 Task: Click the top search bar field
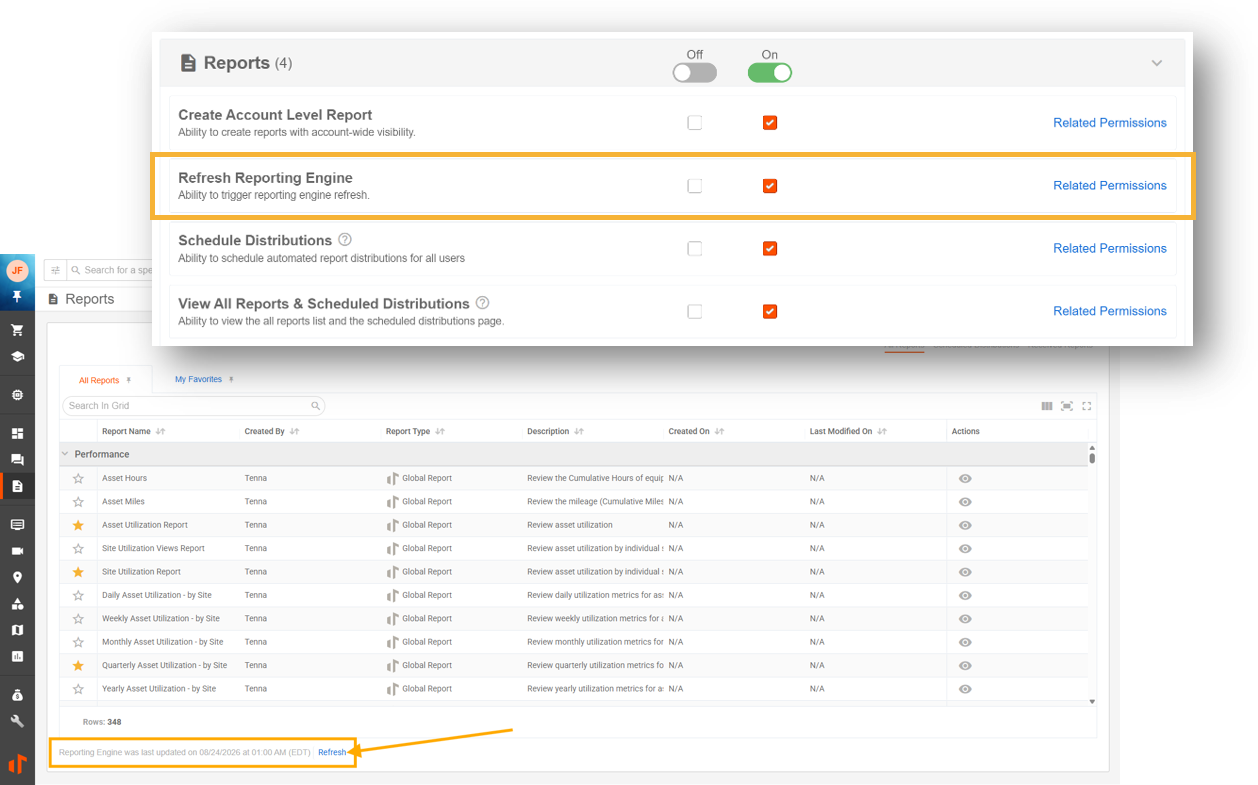110,270
